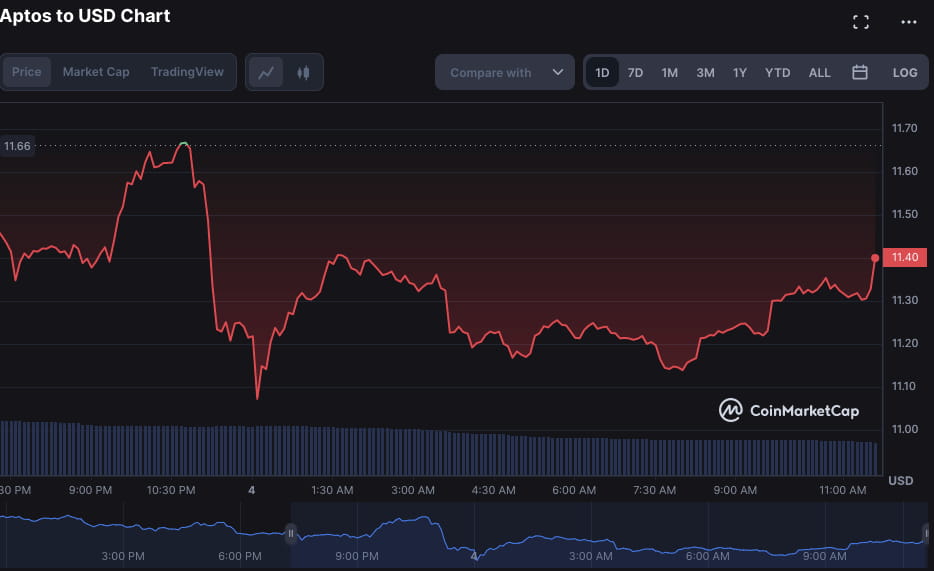This screenshot has height=571, width=934.
Task: Select YTD time range
Action: click(x=777, y=73)
